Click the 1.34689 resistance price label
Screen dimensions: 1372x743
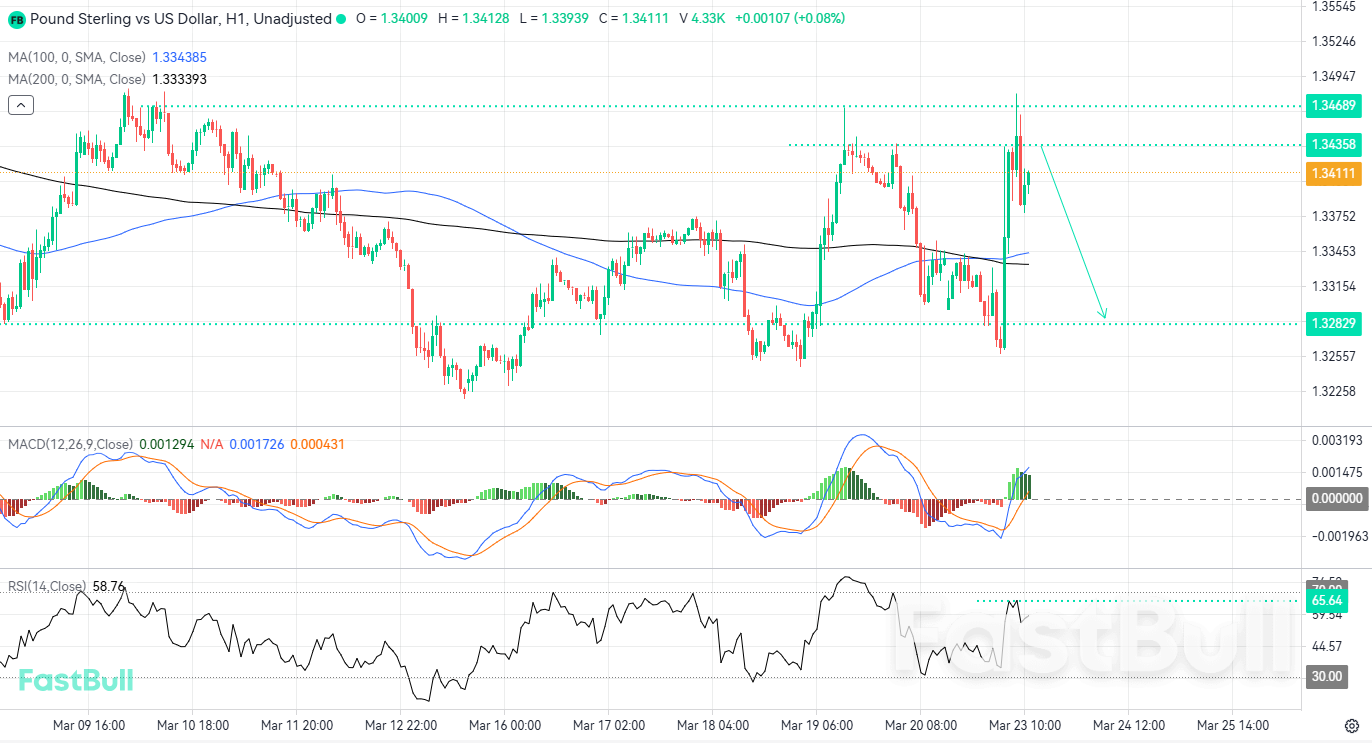[x=1333, y=106]
